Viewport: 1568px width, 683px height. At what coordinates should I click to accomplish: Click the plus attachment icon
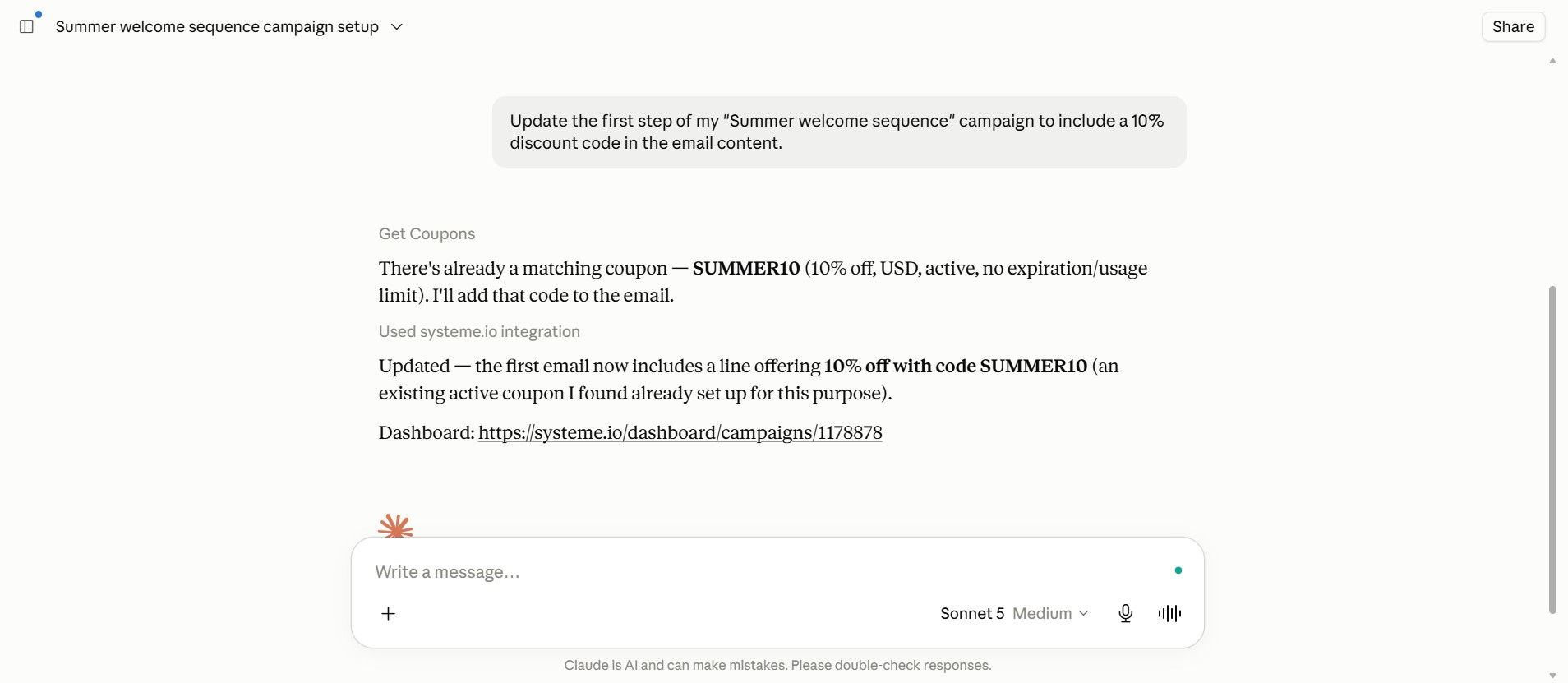[389, 613]
